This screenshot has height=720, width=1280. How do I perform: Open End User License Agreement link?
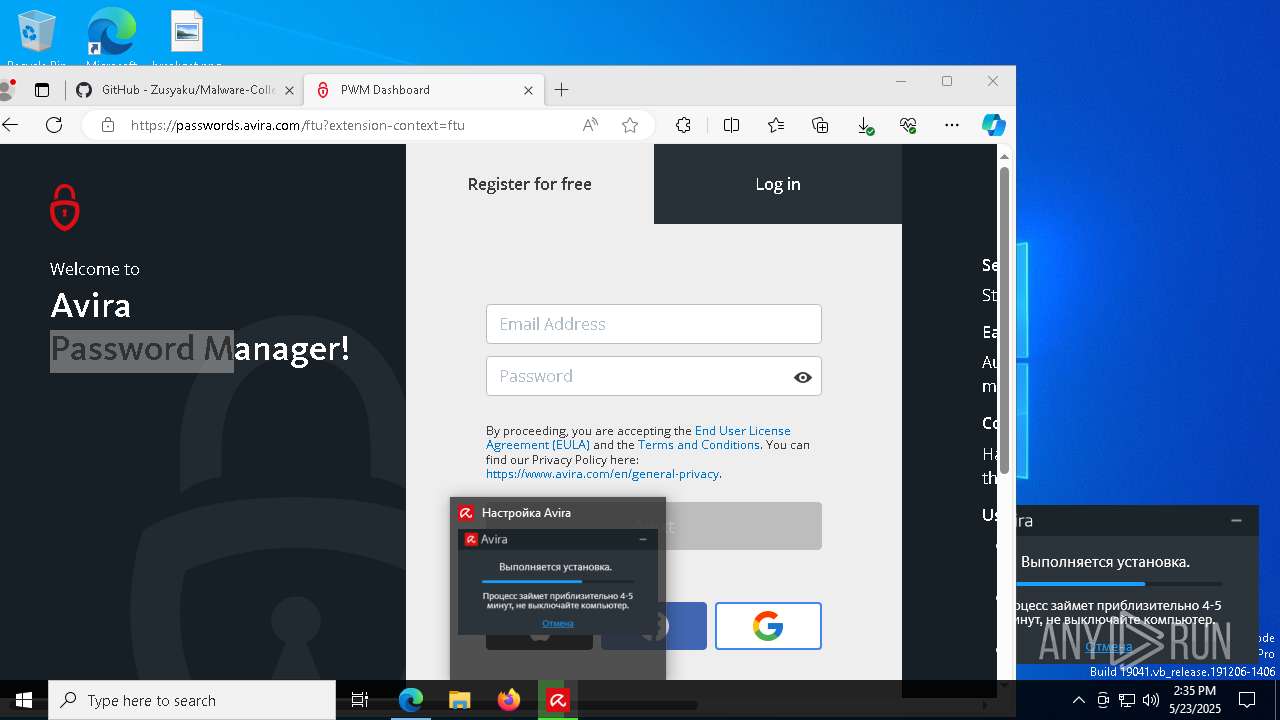pyautogui.click(x=638, y=437)
